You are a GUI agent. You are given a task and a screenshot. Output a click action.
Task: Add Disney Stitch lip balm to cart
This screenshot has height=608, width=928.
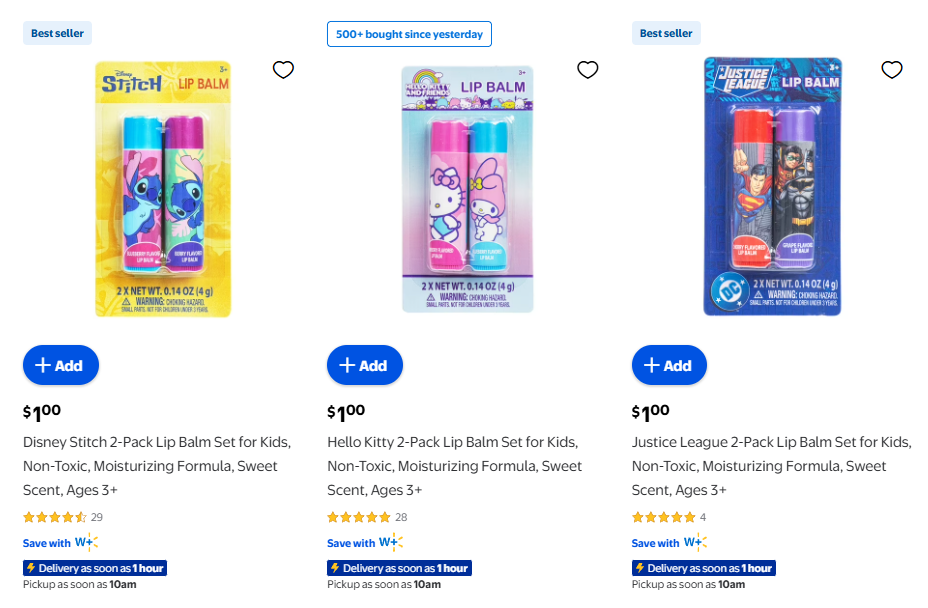[x=60, y=365]
